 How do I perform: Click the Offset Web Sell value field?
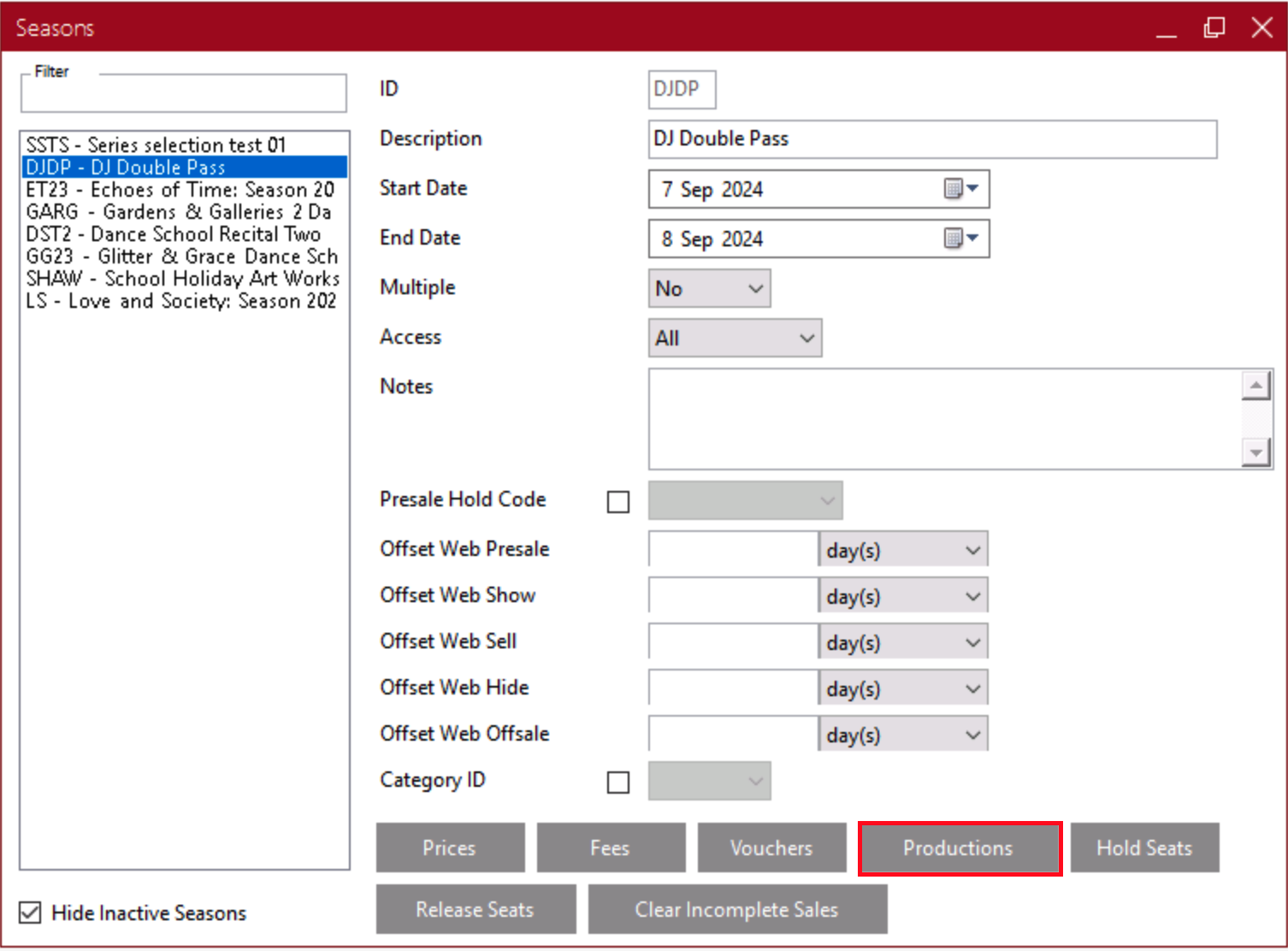click(733, 641)
